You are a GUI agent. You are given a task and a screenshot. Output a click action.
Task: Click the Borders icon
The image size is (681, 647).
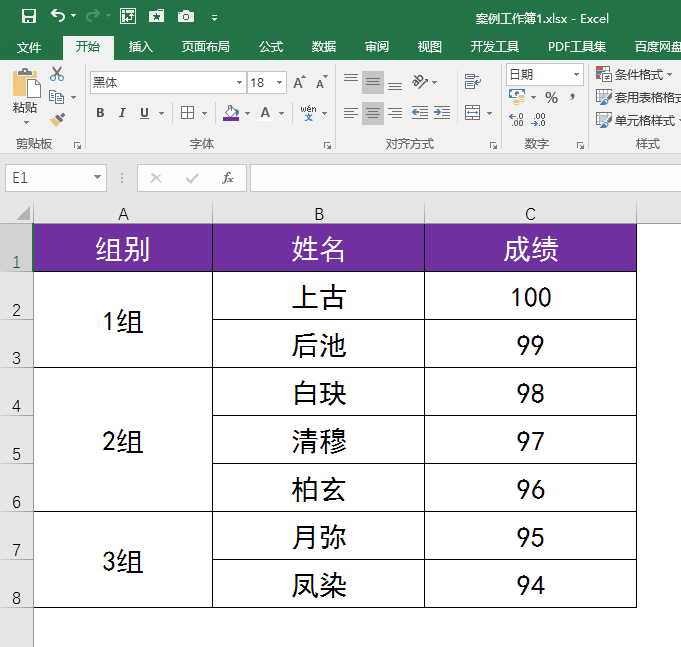click(188, 113)
